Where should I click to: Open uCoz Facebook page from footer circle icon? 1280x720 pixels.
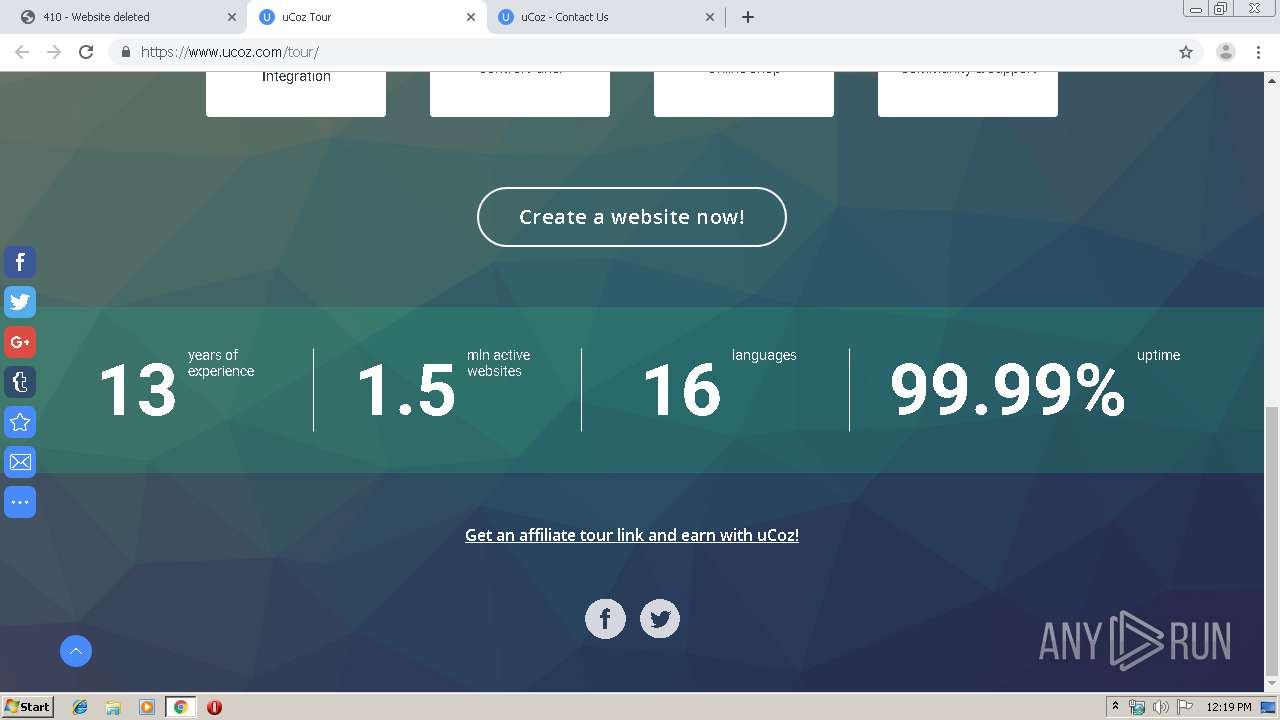pyautogui.click(x=605, y=619)
